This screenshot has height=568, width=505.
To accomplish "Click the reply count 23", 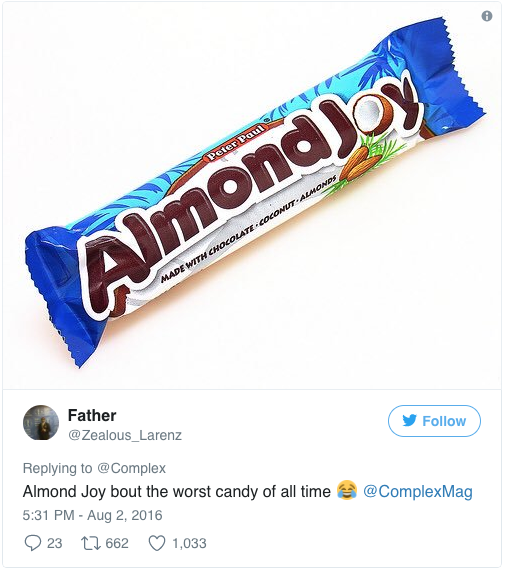I will point(55,543).
